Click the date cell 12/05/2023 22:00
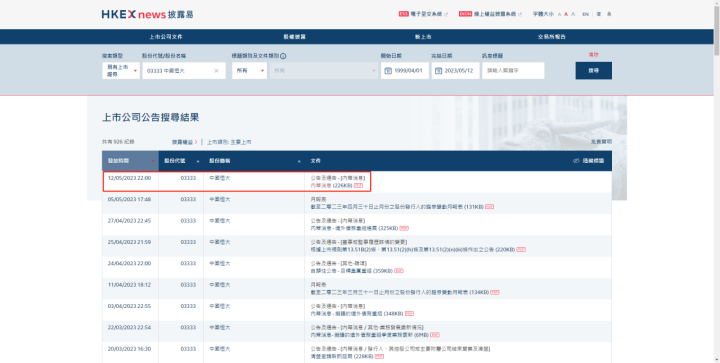 [129, 178]
